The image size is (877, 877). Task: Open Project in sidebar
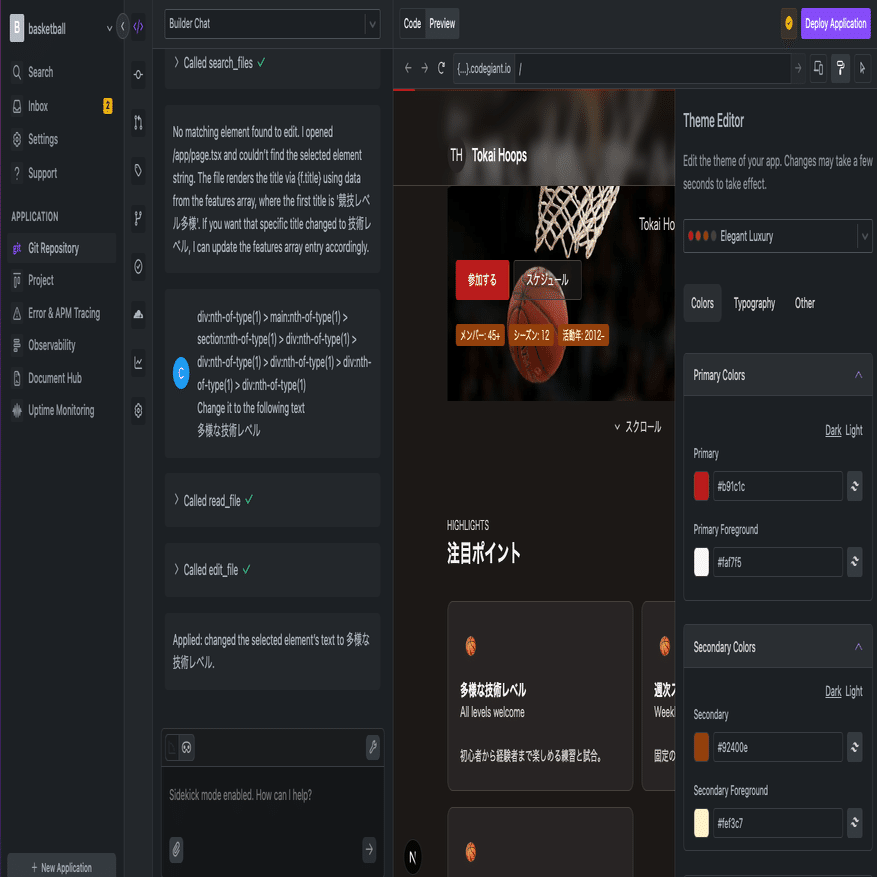[62, 280]
